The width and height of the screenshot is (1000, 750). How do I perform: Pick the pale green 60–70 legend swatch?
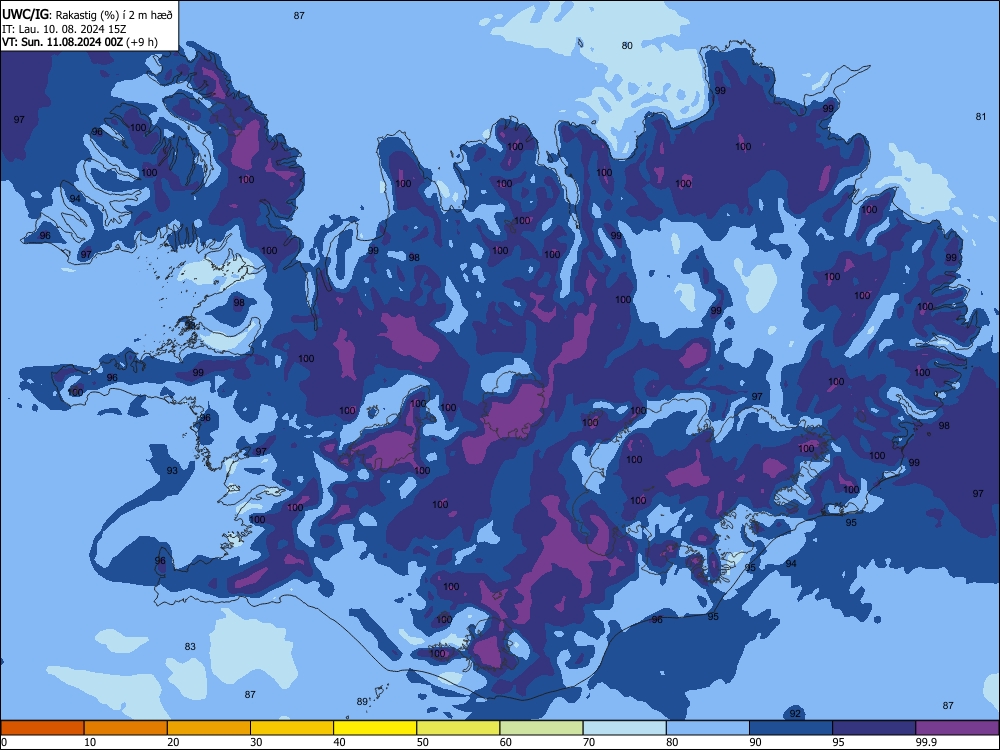(541, 728)
